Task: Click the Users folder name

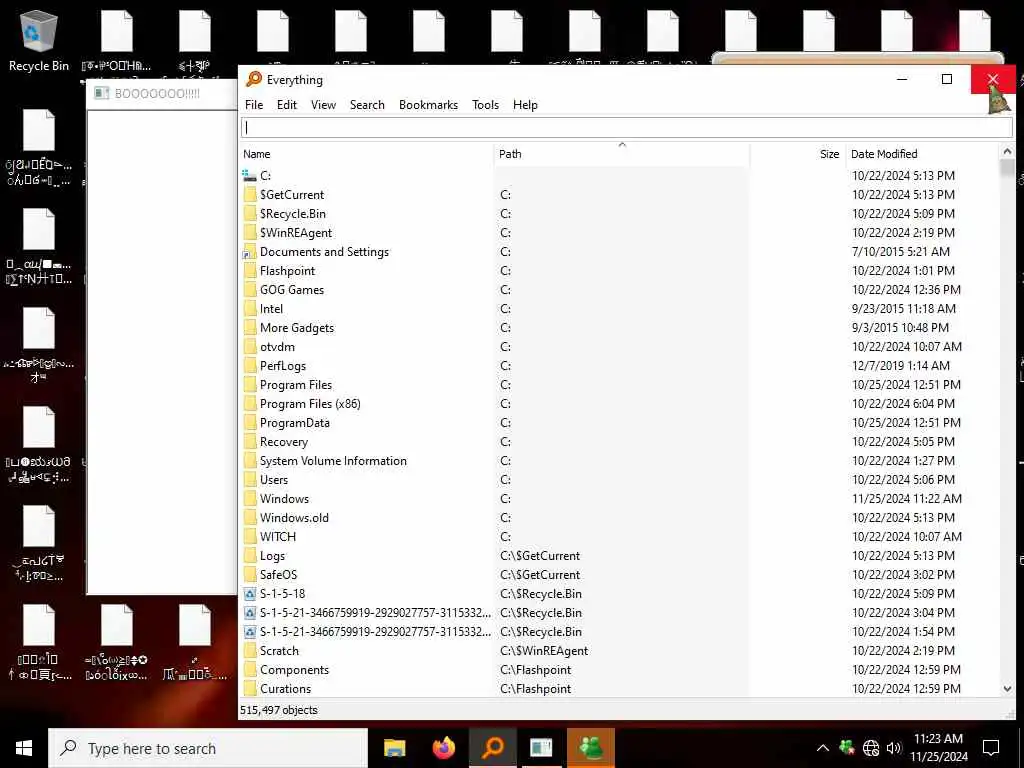Action: [274, 479]
